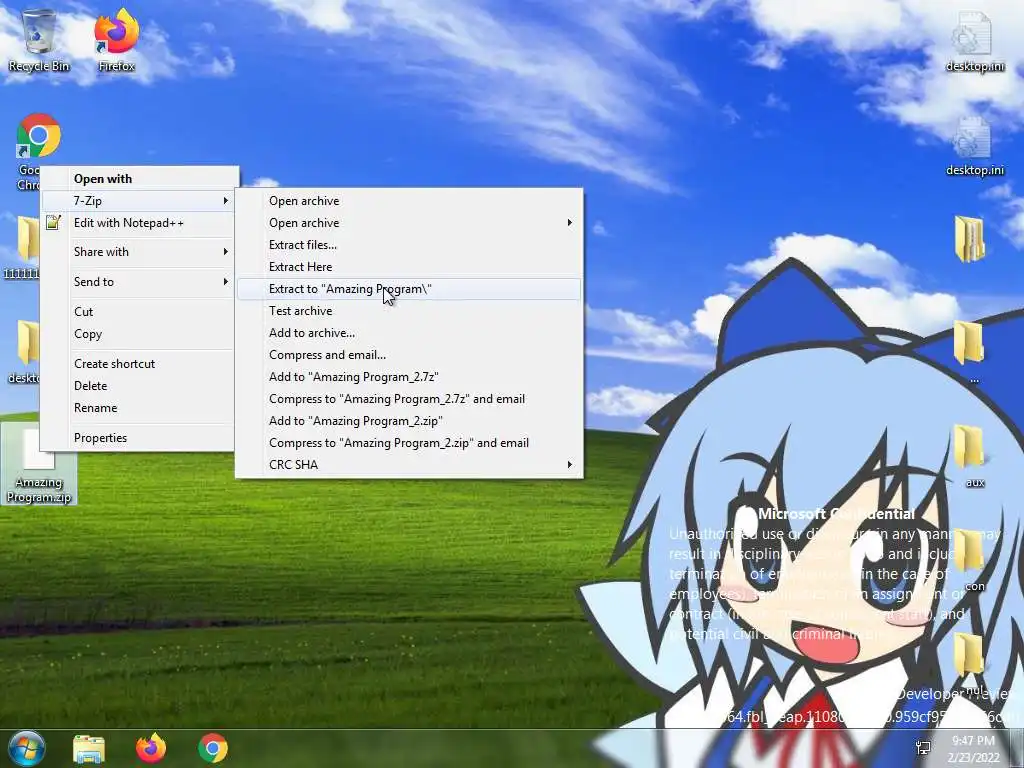The width and height of the screenshot is (1024, 768).
Task: Click Open archive without the submenu arrow
Action: coord(409,201)
